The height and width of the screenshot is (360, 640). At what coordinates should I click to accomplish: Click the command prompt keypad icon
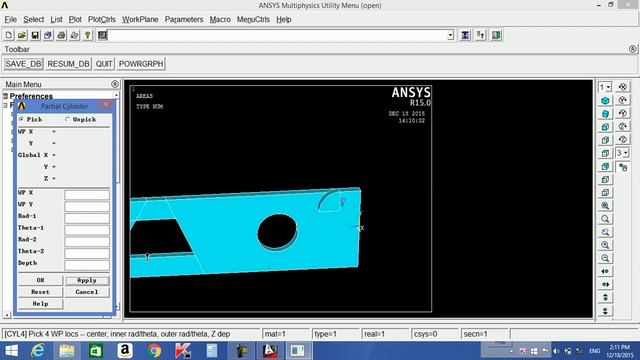tap(102, 35)
